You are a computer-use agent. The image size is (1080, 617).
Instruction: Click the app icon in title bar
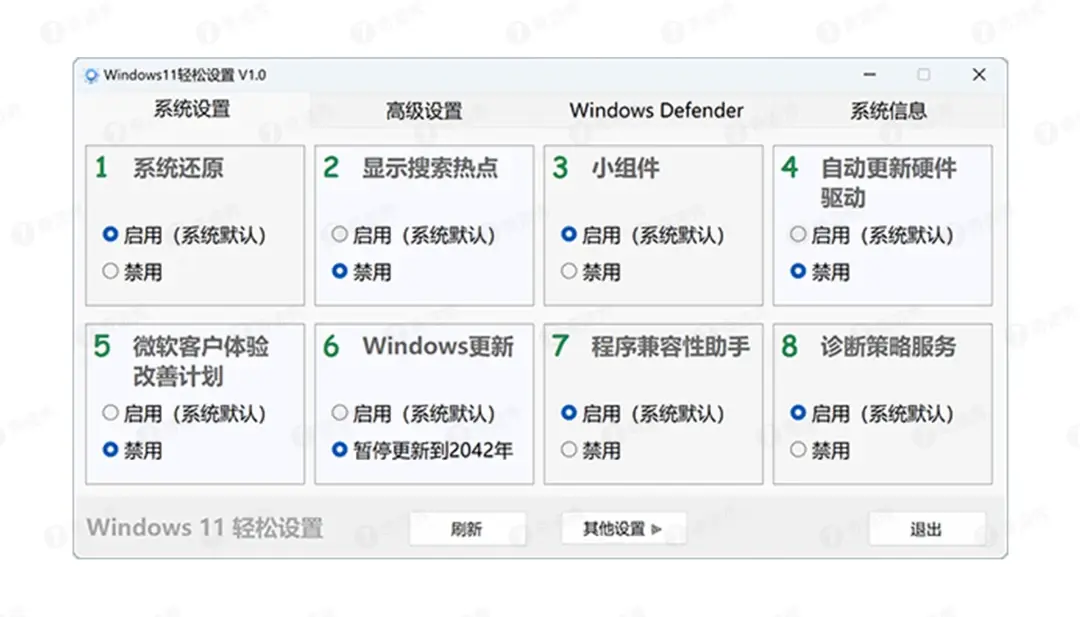point(91,75)
